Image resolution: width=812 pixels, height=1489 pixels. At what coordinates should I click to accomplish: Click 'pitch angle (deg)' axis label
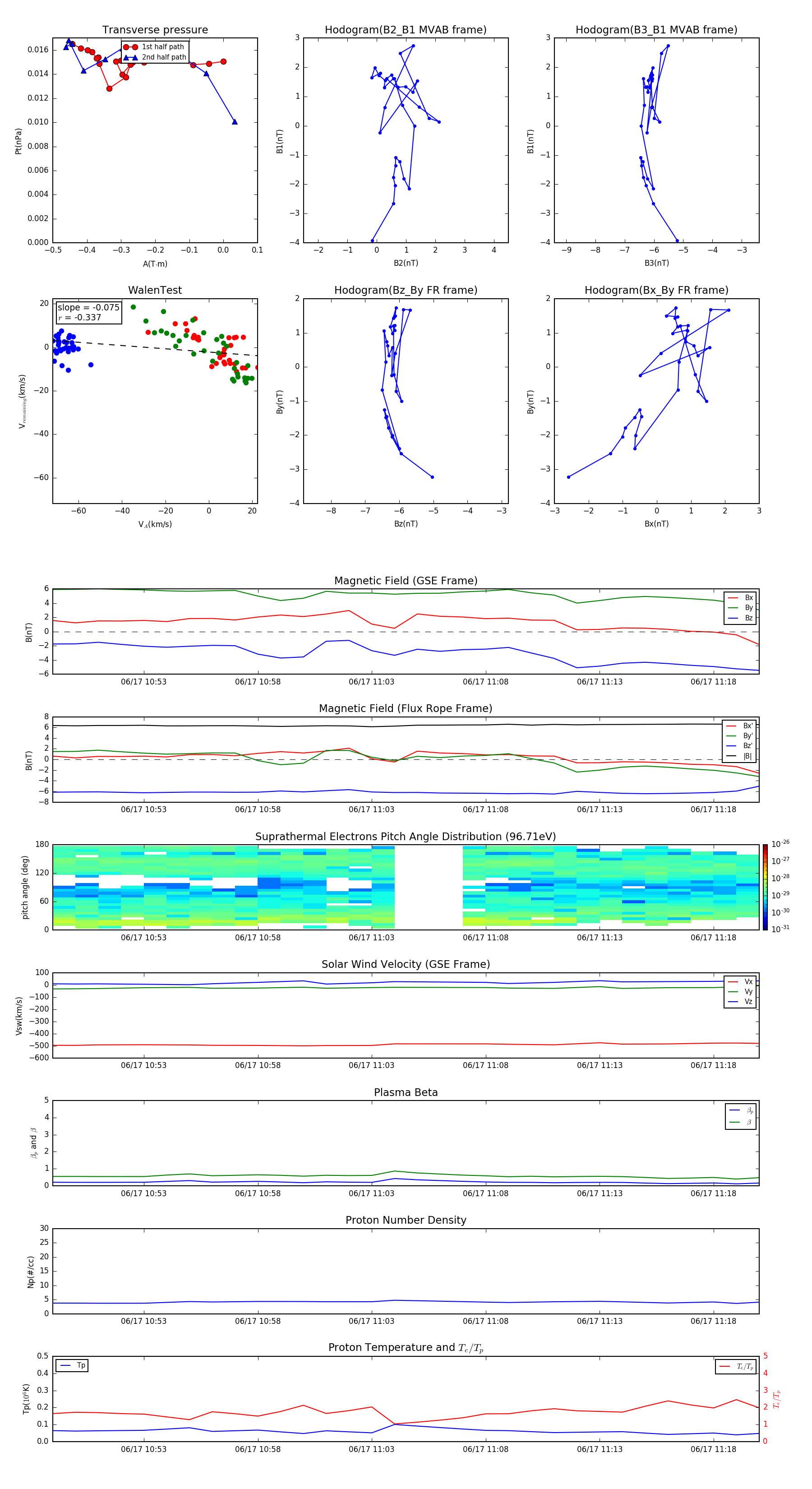(x=25, y=887)
